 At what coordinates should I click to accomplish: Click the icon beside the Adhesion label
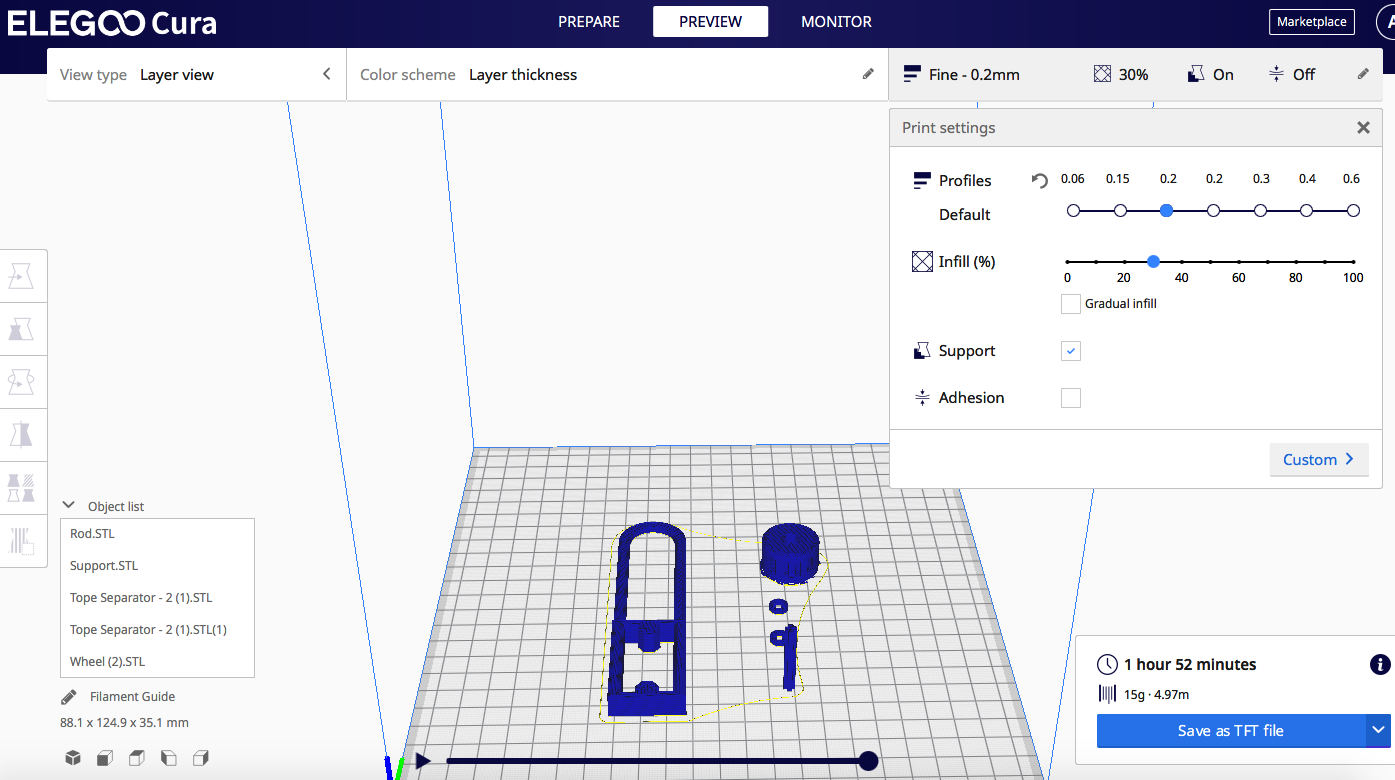tap(922, 398)
